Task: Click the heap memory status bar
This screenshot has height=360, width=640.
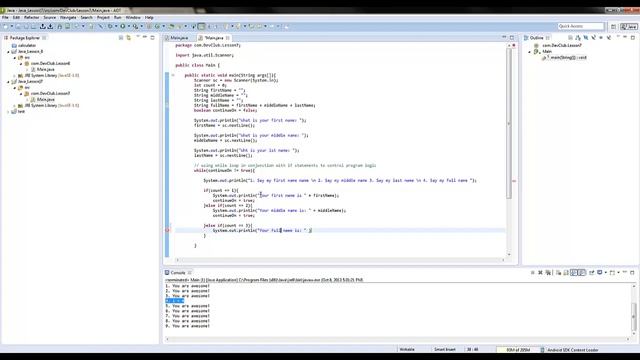Action: pyautogui.click(x=518, y=350)
